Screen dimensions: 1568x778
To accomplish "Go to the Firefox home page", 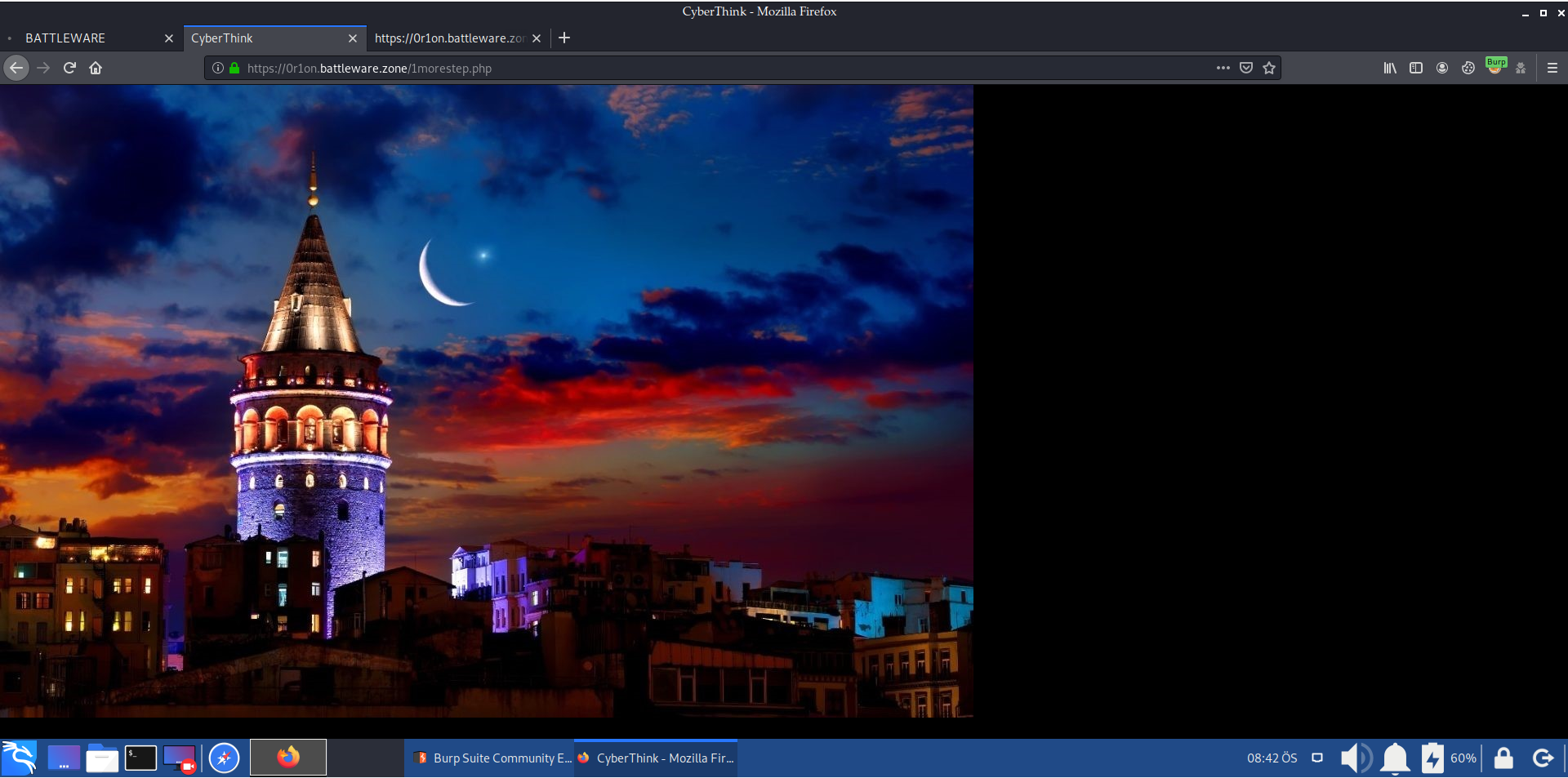I will [96, 68].
